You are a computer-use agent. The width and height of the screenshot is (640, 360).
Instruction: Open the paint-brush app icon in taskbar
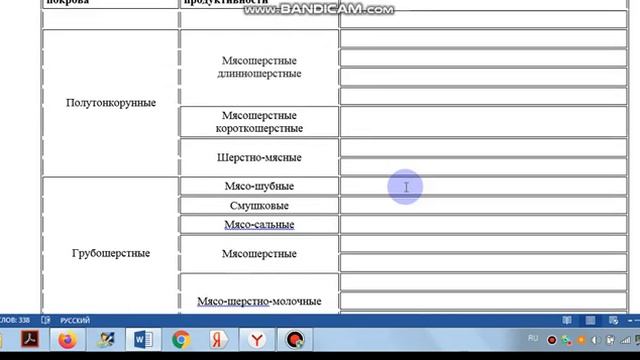click(x=105, y=340)
